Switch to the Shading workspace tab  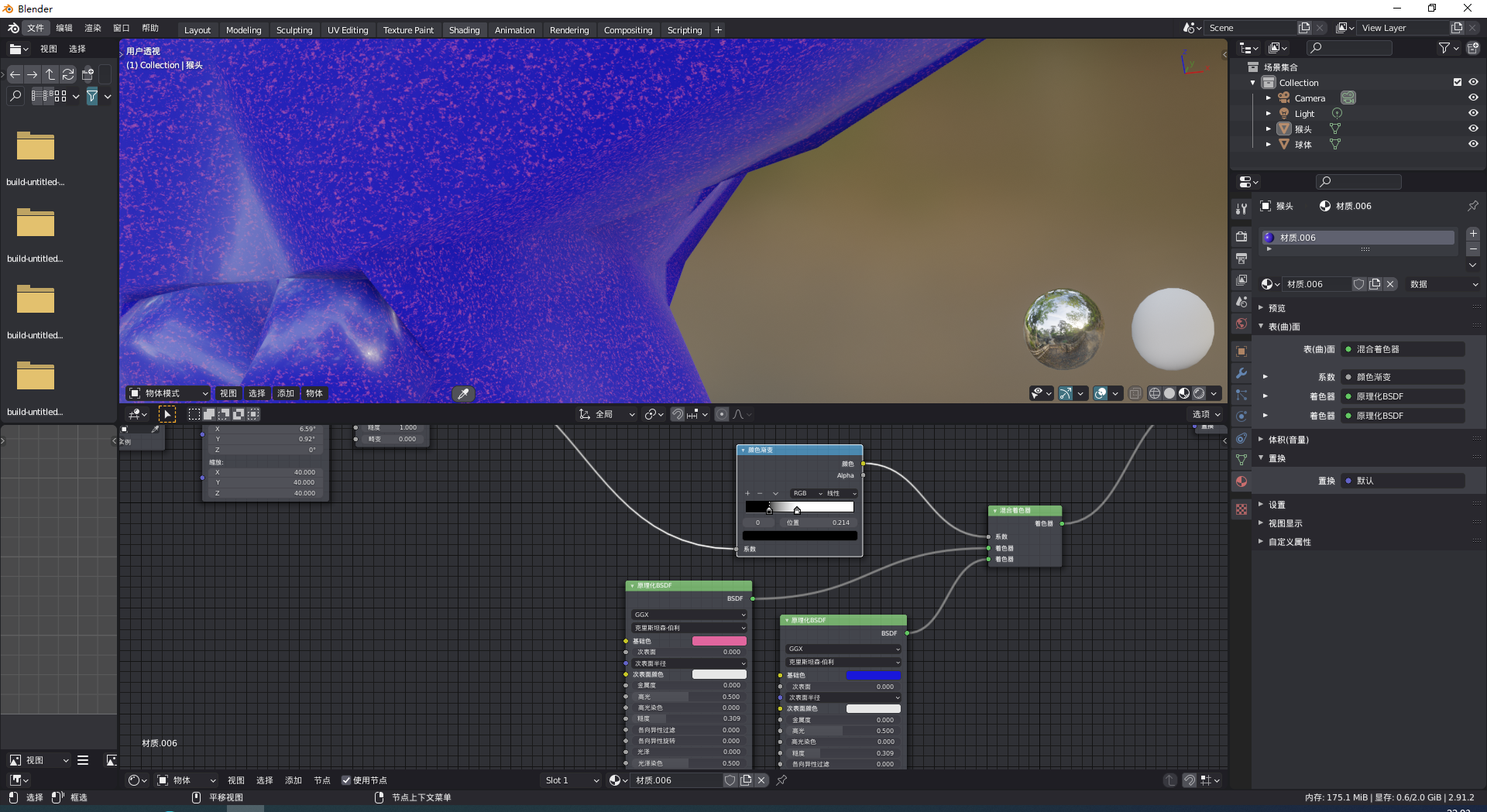tap(465, 29)
